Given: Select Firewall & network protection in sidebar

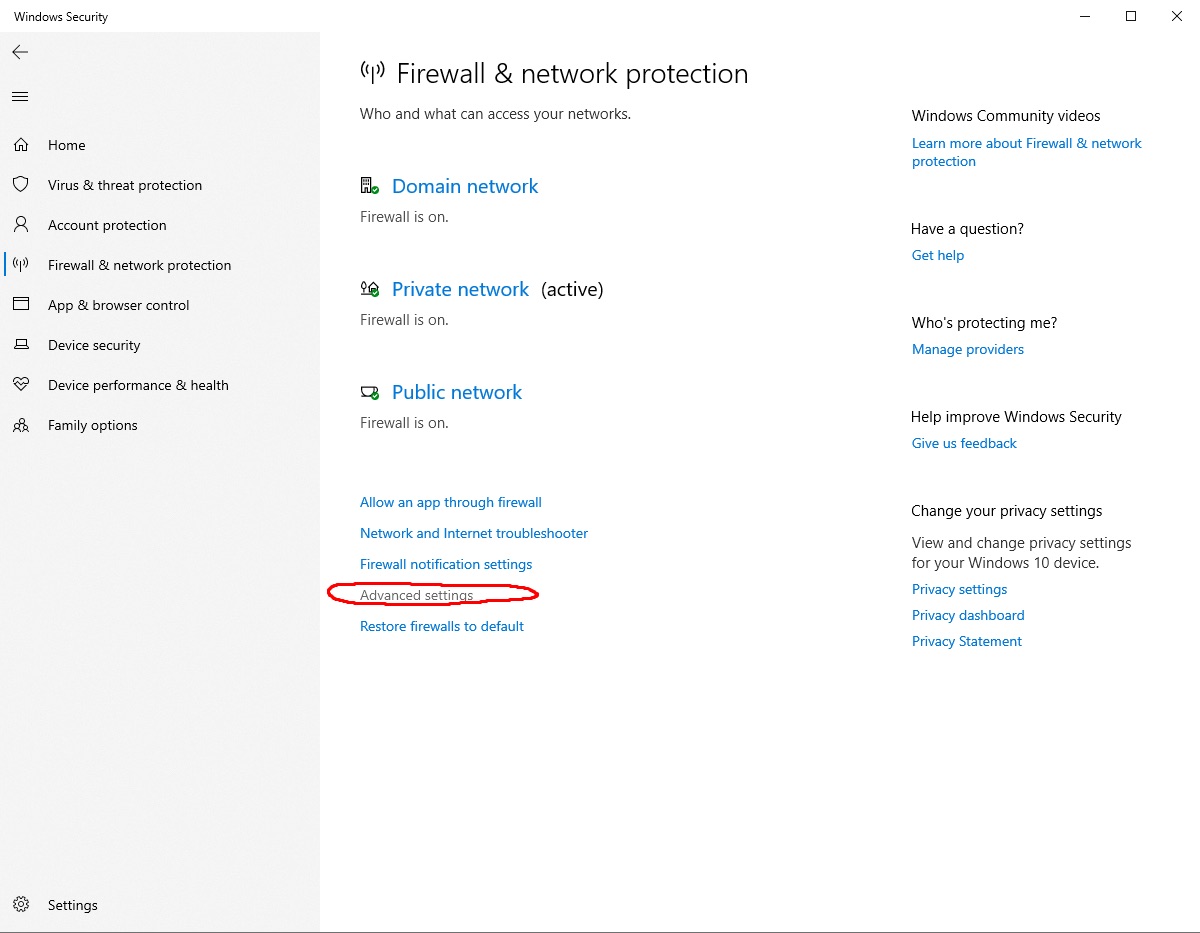Looking at the screenshot, I should click(x=139, y=265).
